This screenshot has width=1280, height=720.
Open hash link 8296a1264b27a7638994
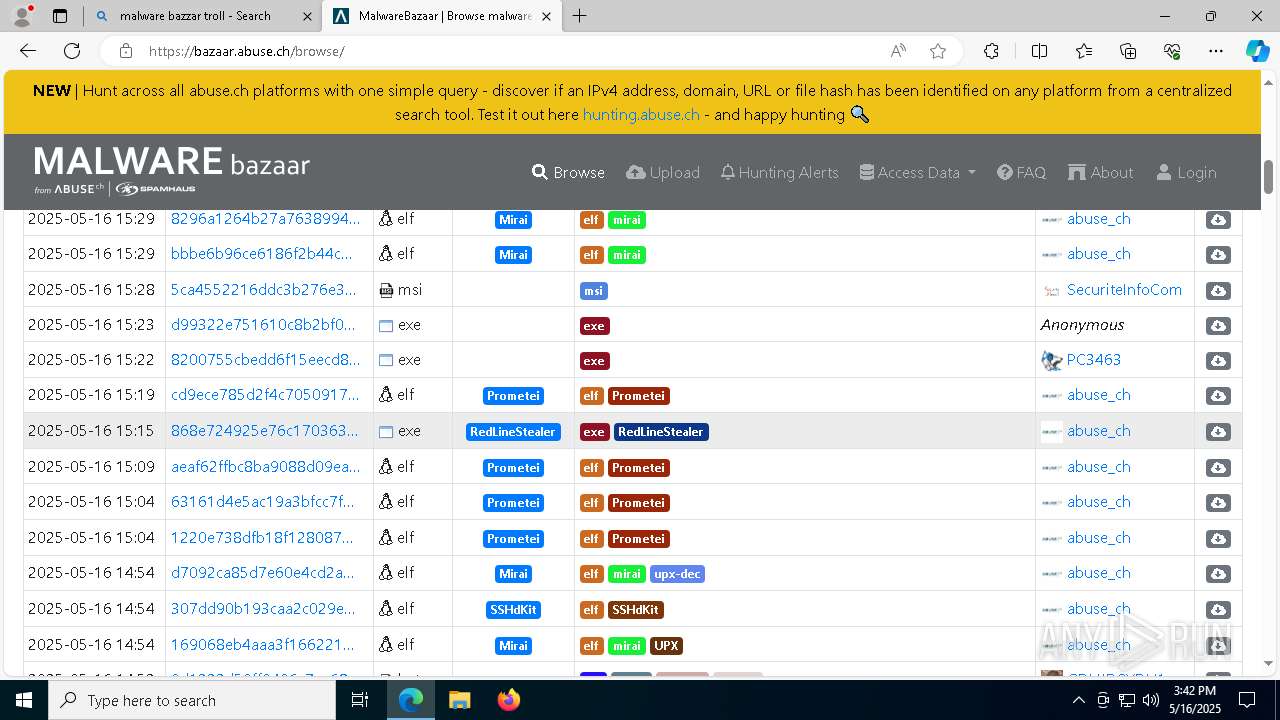[265, 219]
